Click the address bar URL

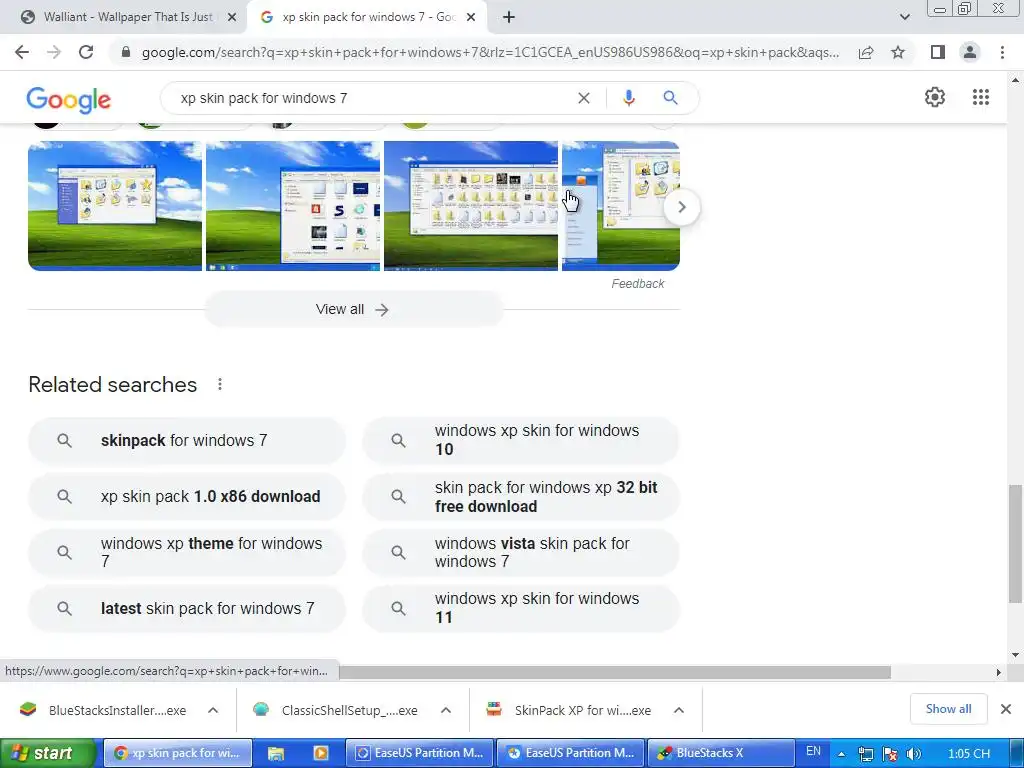490,52
